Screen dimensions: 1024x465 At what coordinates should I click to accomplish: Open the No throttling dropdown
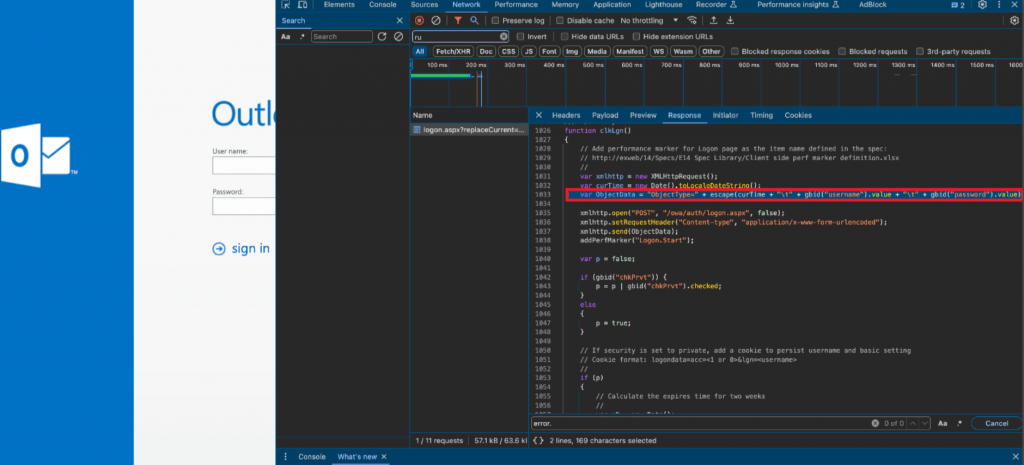tap(649, 21)
